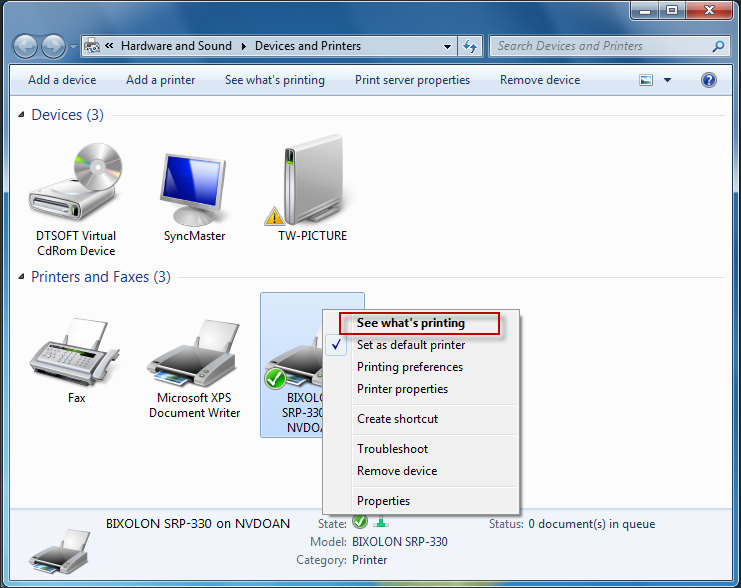Select Printer properties in context menu
The width and height of the screenshot is (741, 588).
click(402, 389)
